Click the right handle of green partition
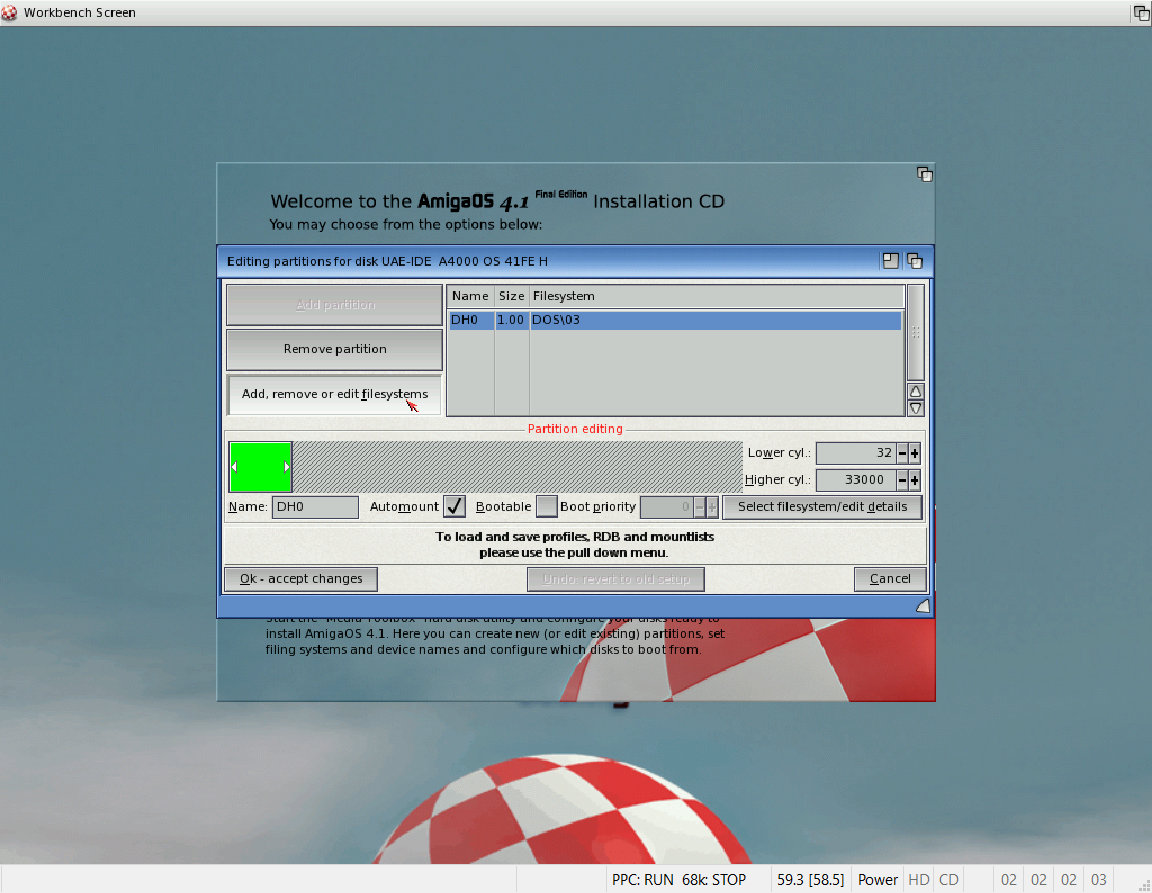 click(x=287, y=467)
